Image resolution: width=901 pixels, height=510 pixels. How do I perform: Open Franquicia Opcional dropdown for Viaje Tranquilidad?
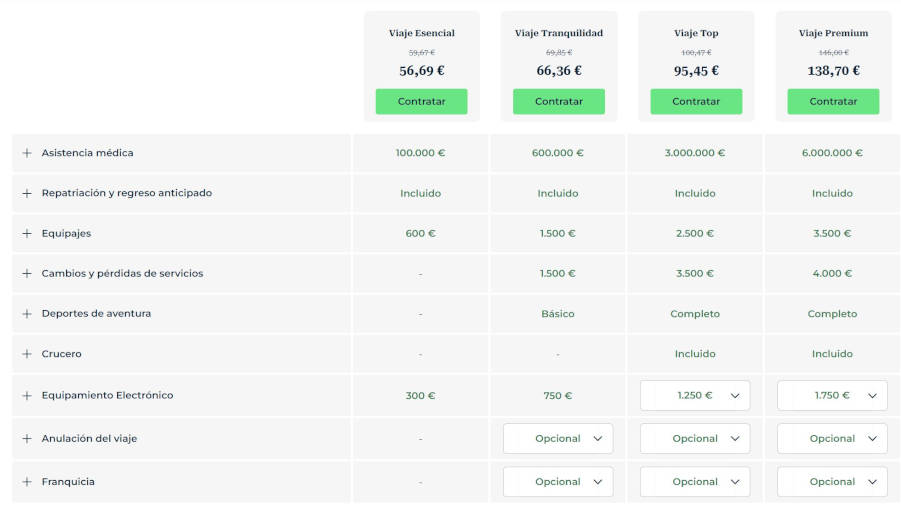[557, 481]
